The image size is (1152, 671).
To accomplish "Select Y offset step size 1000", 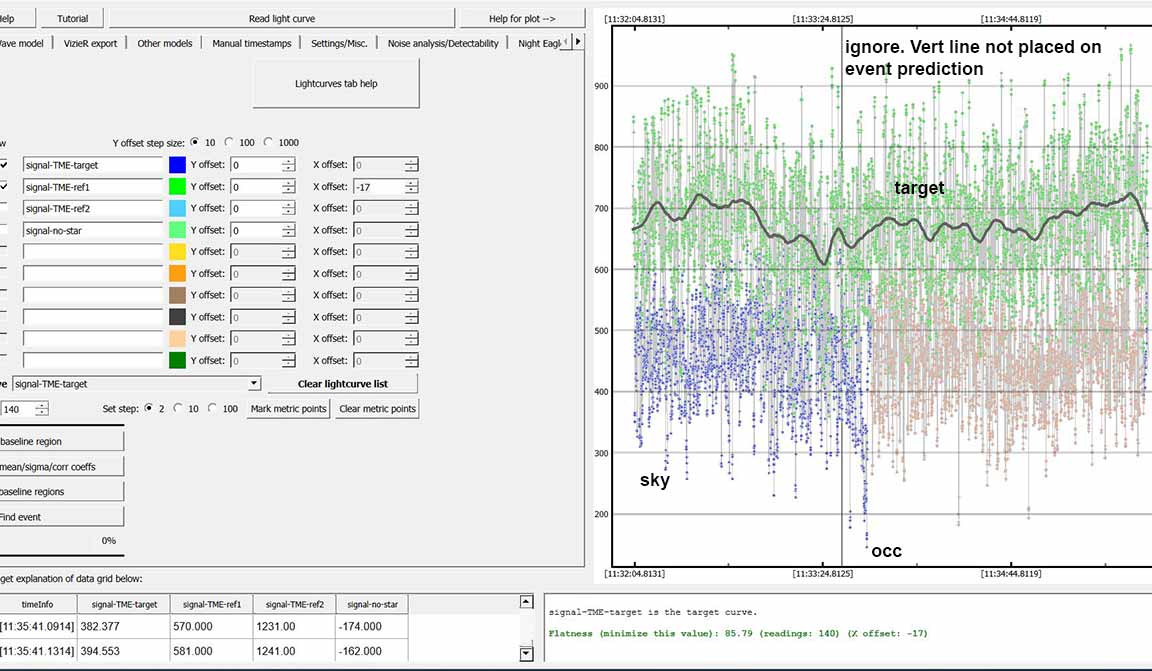I will (x=268, y=142).
